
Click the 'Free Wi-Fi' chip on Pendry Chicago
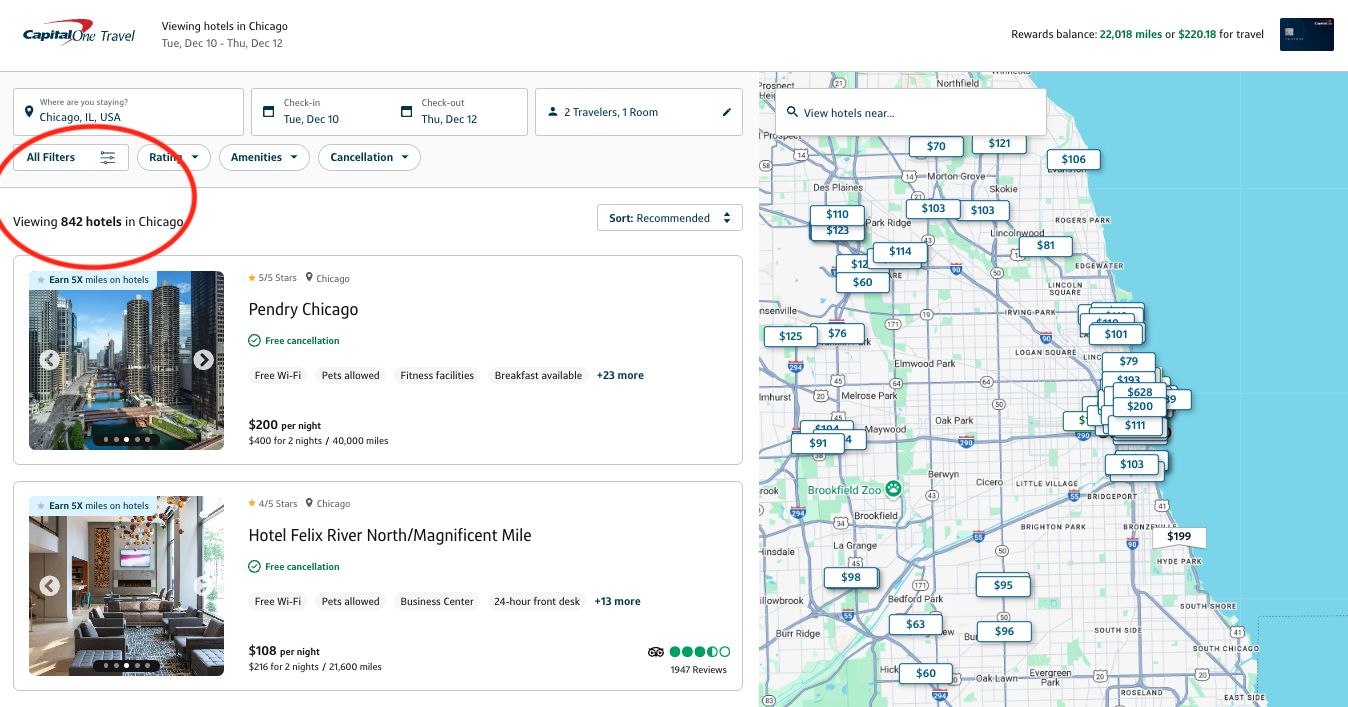(x=278, y=376)
